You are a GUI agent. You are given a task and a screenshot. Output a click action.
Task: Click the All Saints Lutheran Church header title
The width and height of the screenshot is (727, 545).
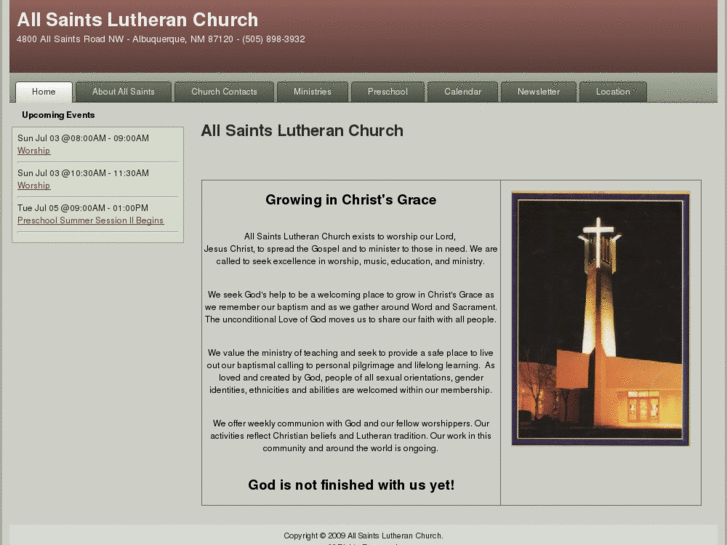(x=137, y=20)
